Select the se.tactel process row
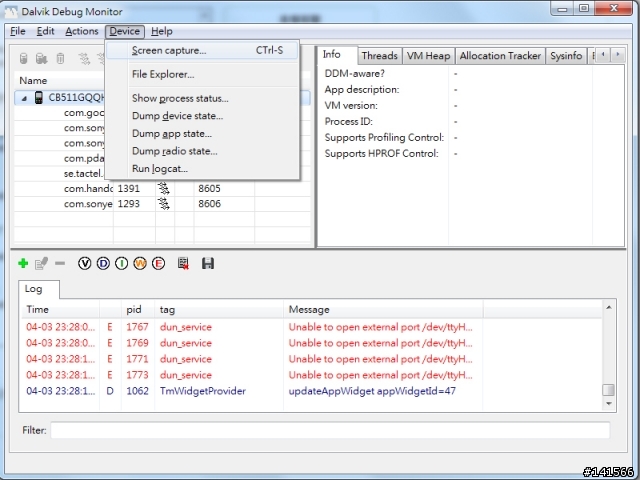This screenshot has height=480, width=640. 83,173
